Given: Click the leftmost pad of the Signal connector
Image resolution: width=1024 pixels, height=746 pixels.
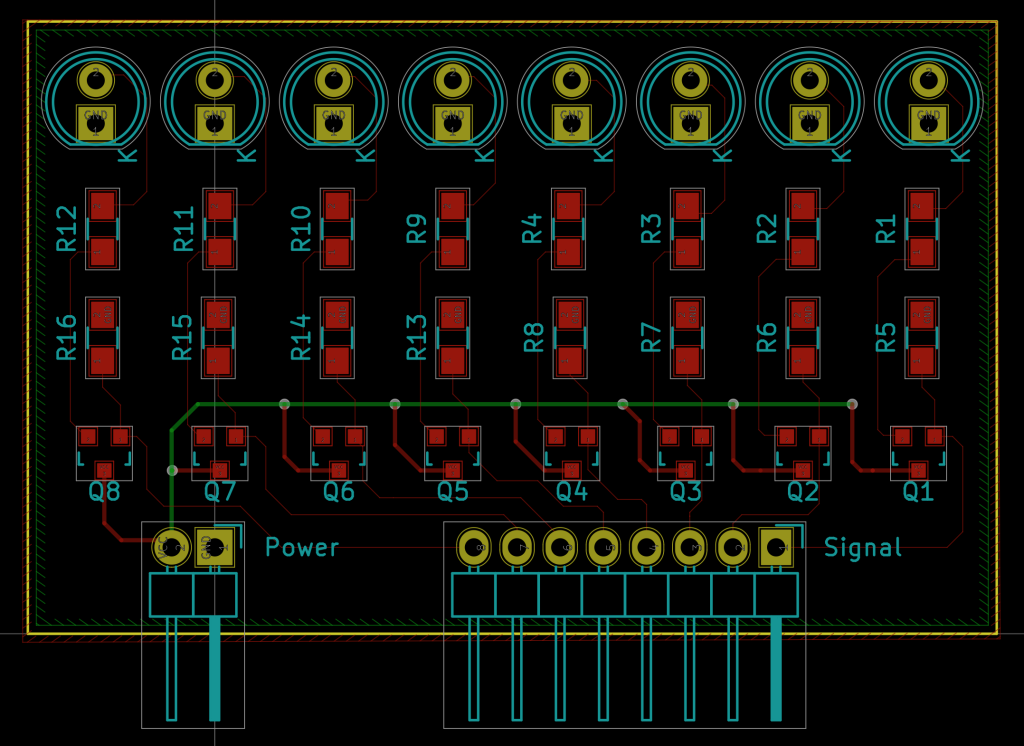Looking at the screenshot, I should click(x=473, y=547).
